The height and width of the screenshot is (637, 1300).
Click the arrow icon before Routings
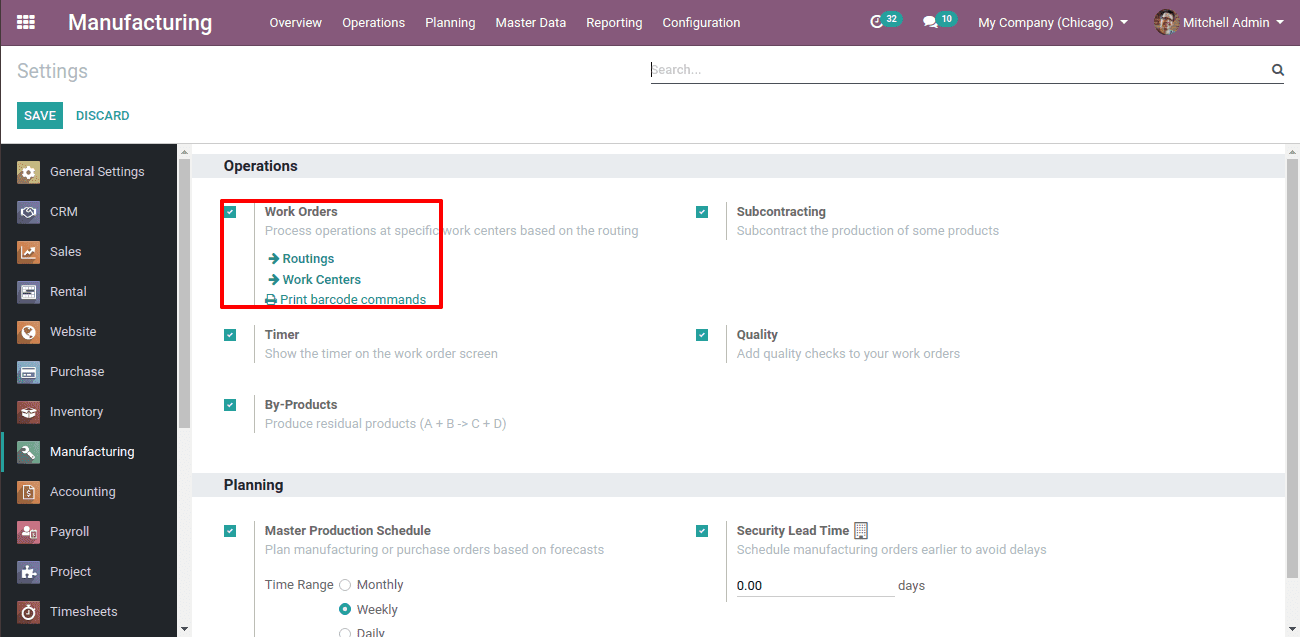(x=273, y=259)
